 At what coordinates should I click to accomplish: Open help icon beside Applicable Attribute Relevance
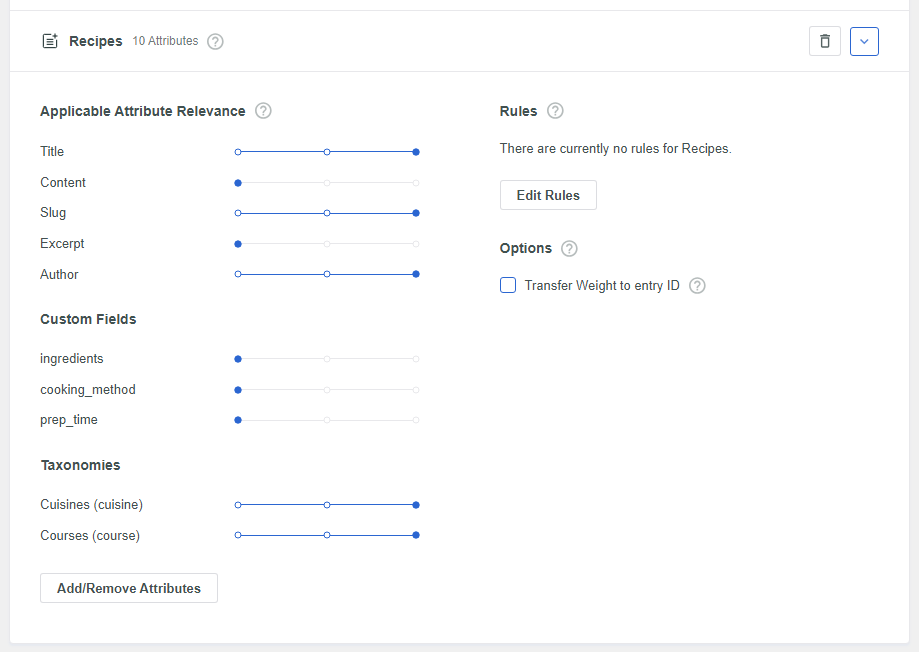coord(263,111)
